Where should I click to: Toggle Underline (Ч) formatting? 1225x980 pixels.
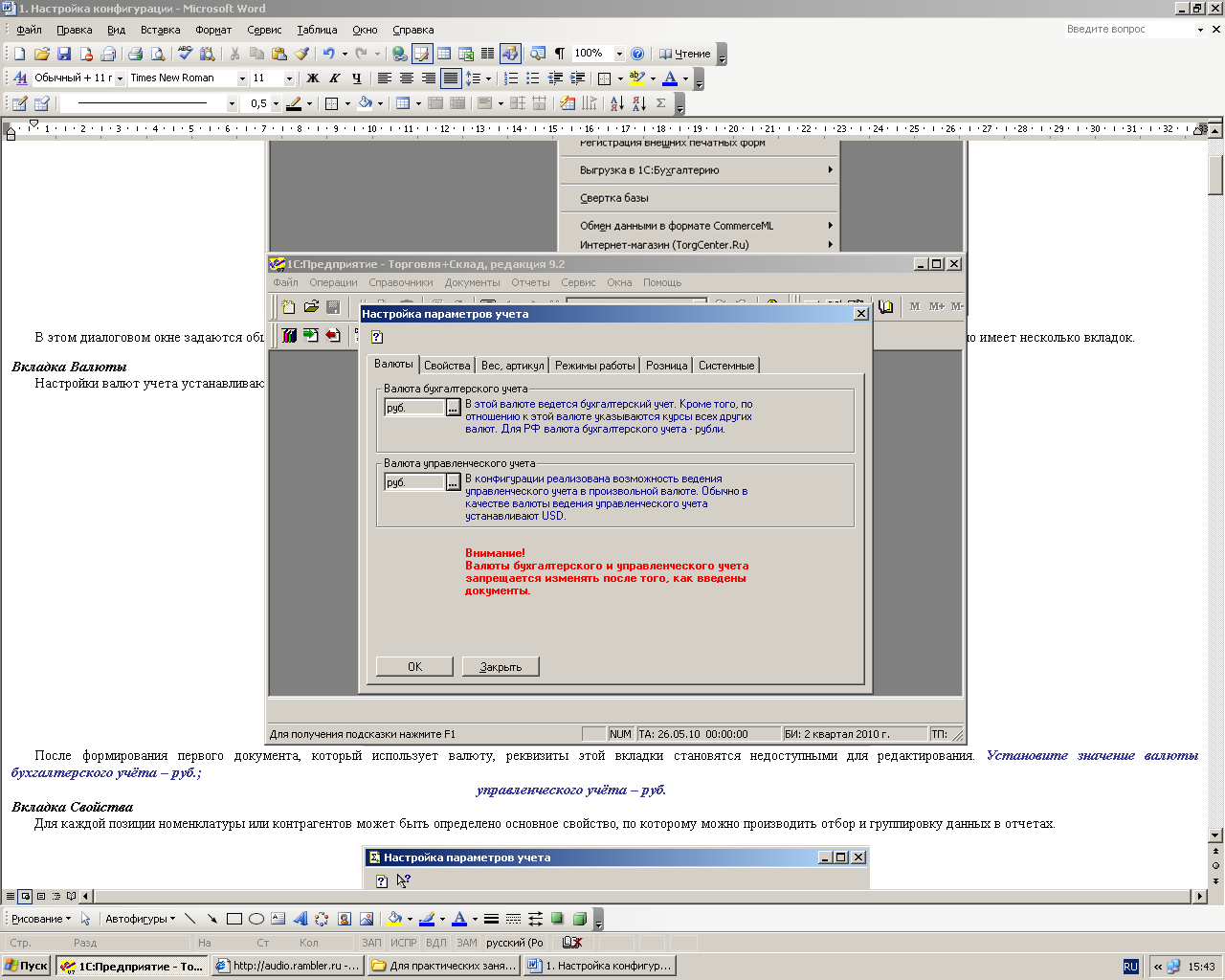(357, 78)
